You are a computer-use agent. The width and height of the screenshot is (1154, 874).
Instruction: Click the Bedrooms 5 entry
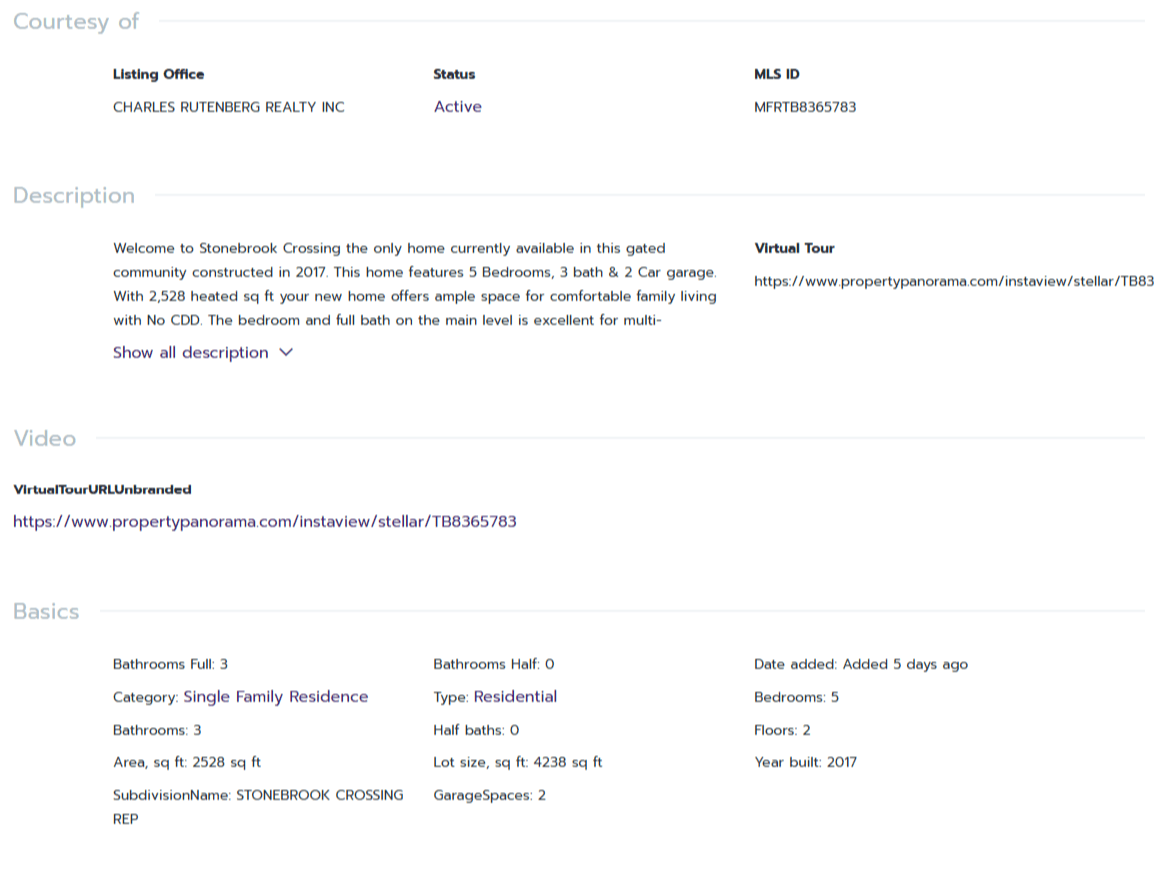pos(796,698)
